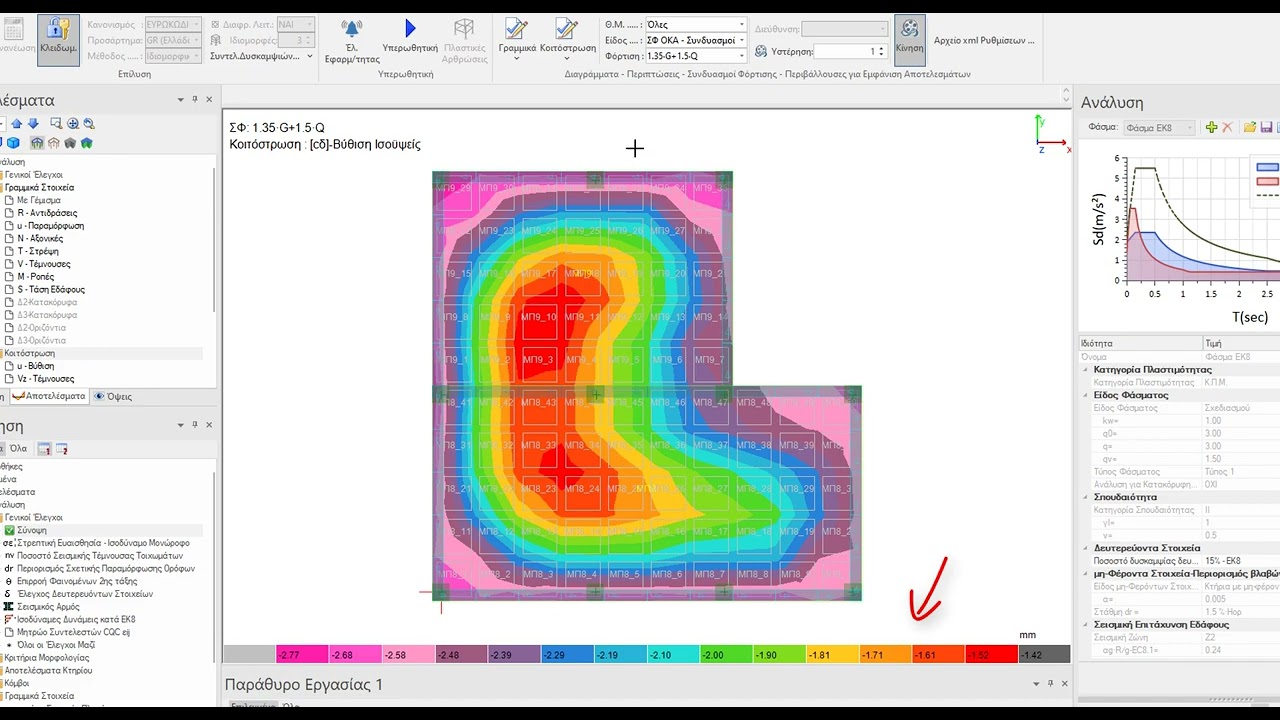This screenshot has height=720, width=1280.
Task: Open the Φάσμα ΕΚ8 combo box
Action: [1160, 128]
